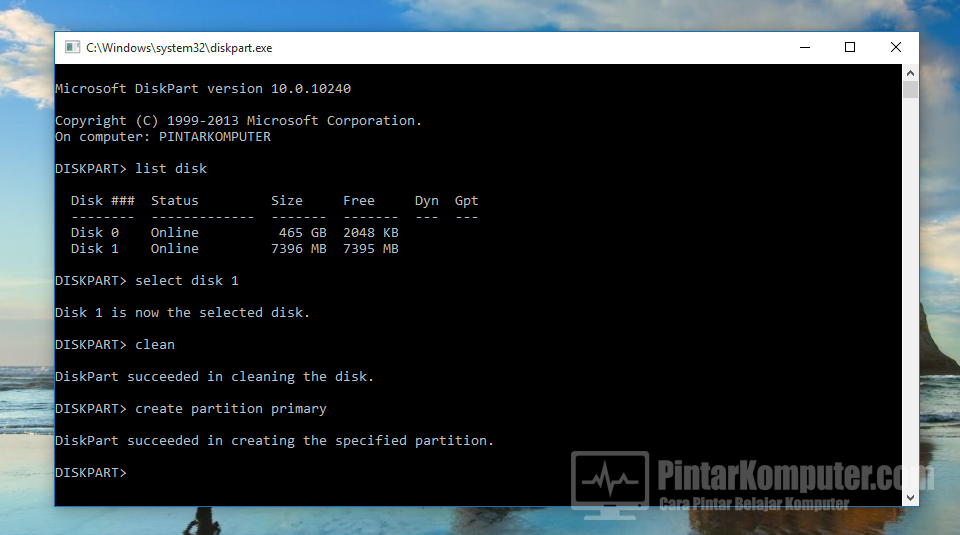960x535 pixels.
Task: Click the Dyn column header
Action: point(427,201)
